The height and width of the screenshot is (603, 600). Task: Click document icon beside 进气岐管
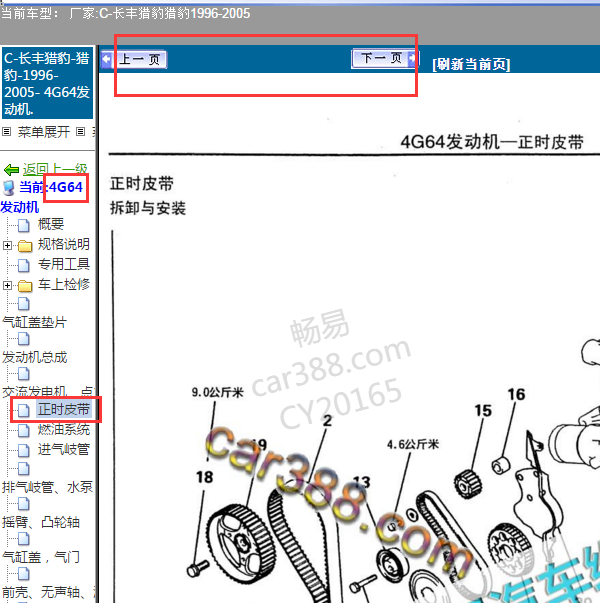pos(24,450)
